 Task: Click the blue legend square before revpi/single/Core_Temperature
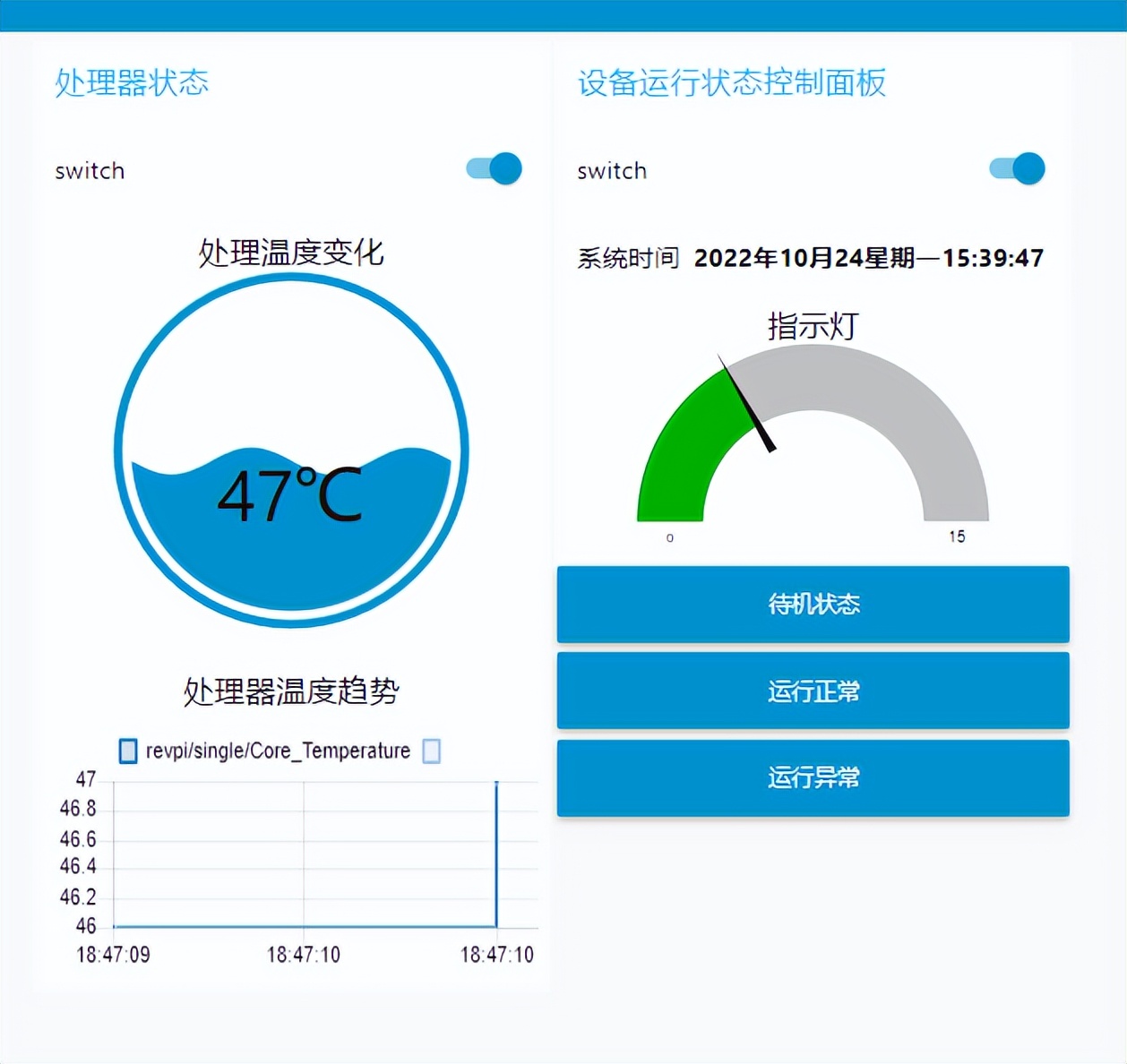coord(126,751)
